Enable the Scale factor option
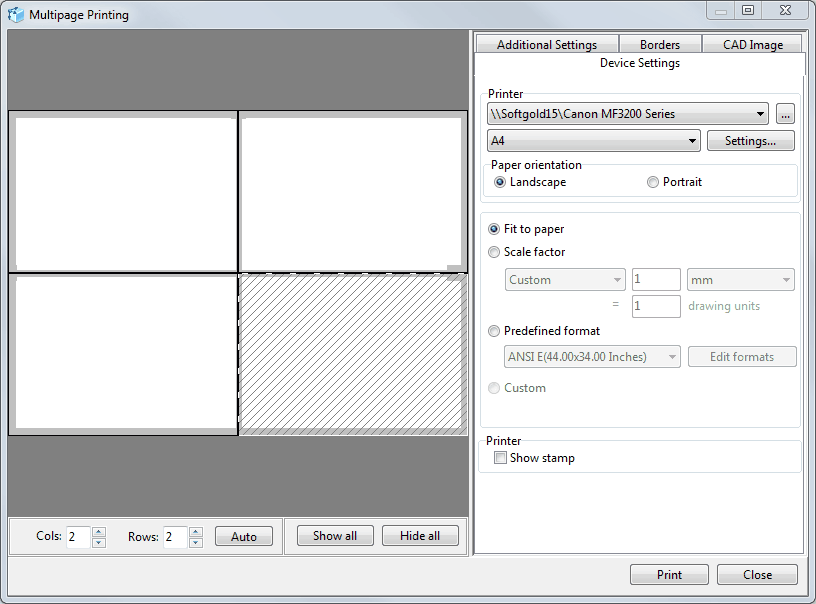Viewport: 816px width, 604px height. click(493, 252)
